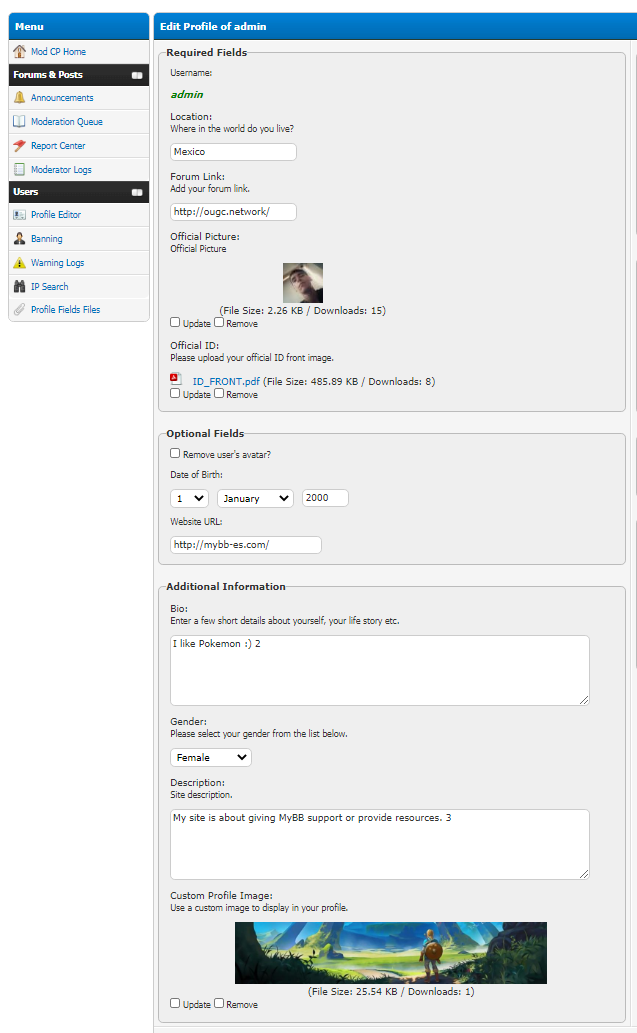Click the Mod CP Home house icon
This screenshot has height=1033, width=637.
pyautogui.click(x=20, y=51)
